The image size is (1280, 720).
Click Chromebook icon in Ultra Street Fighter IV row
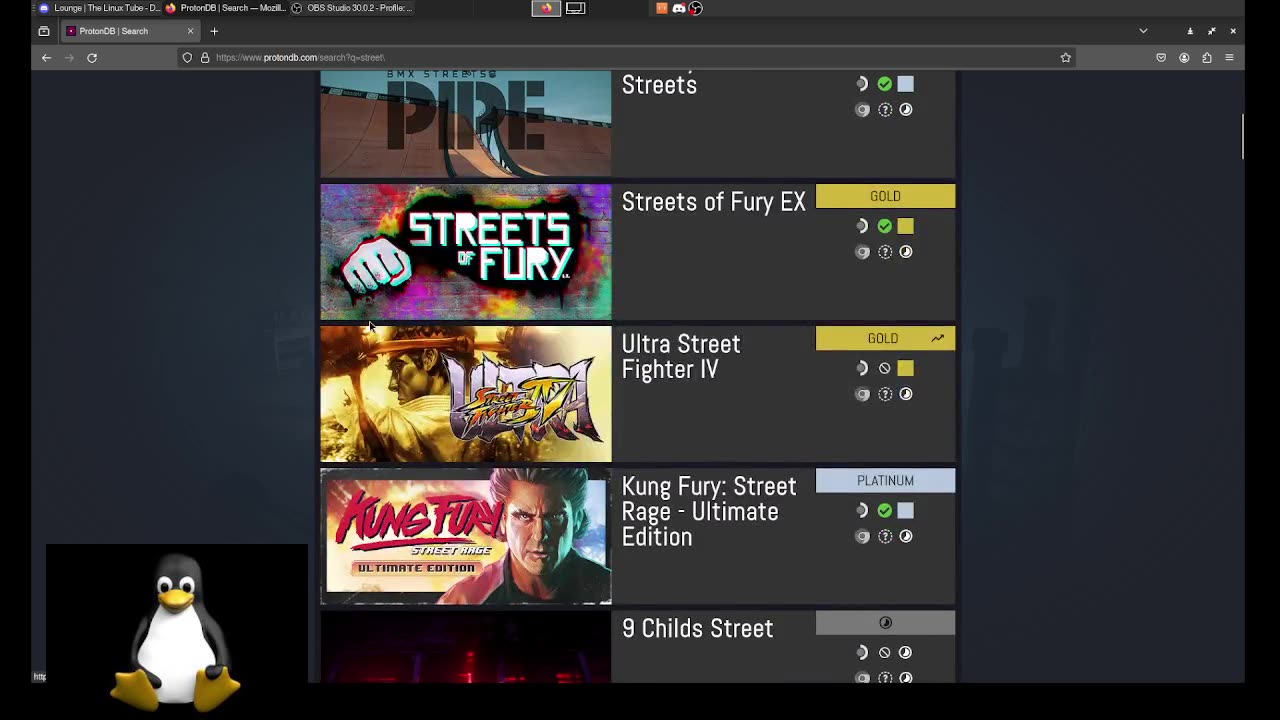[862, 394]
